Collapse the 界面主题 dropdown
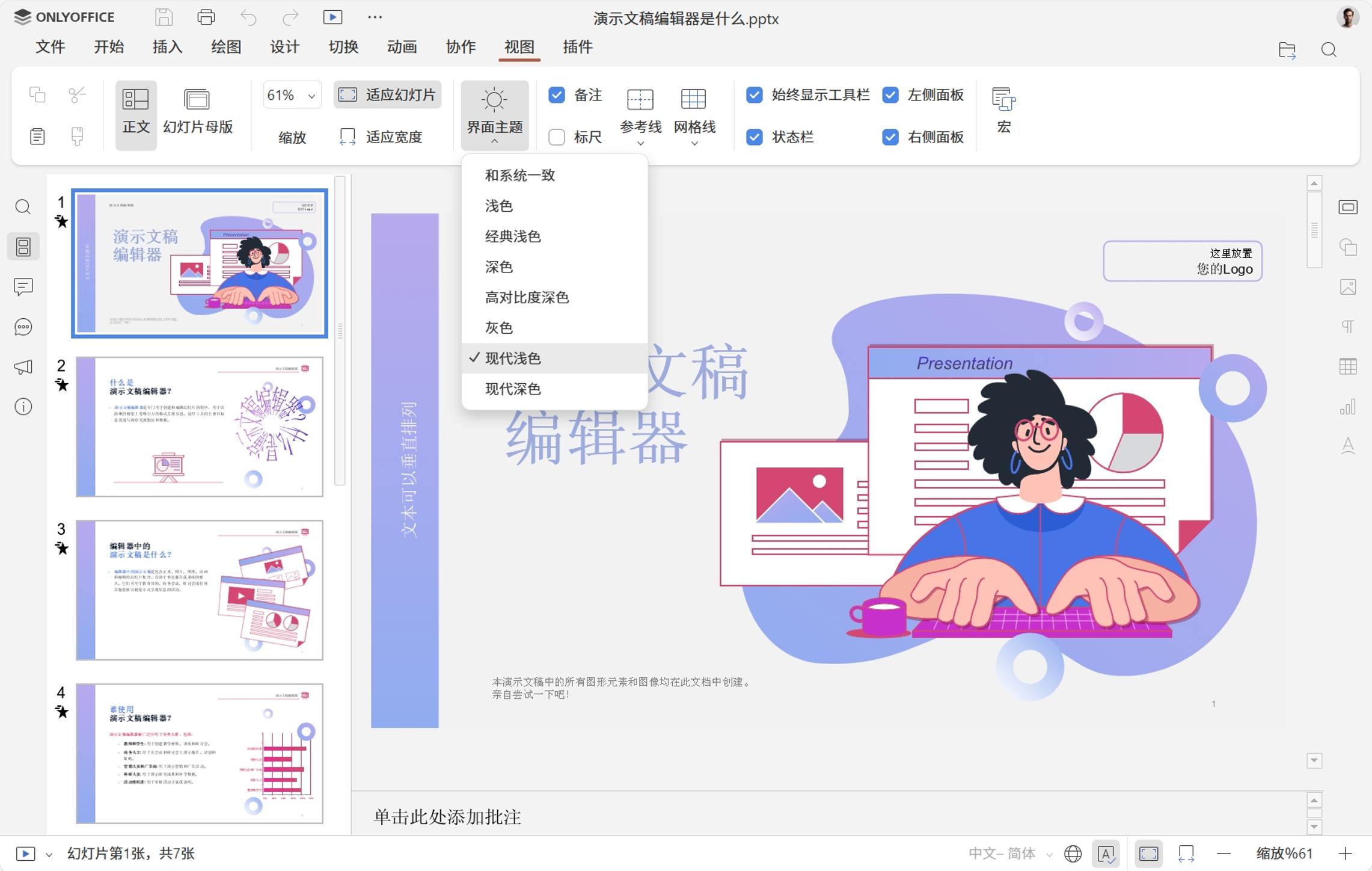The width and height of the screenshot is (1372, 871). [x=495, y=115]
